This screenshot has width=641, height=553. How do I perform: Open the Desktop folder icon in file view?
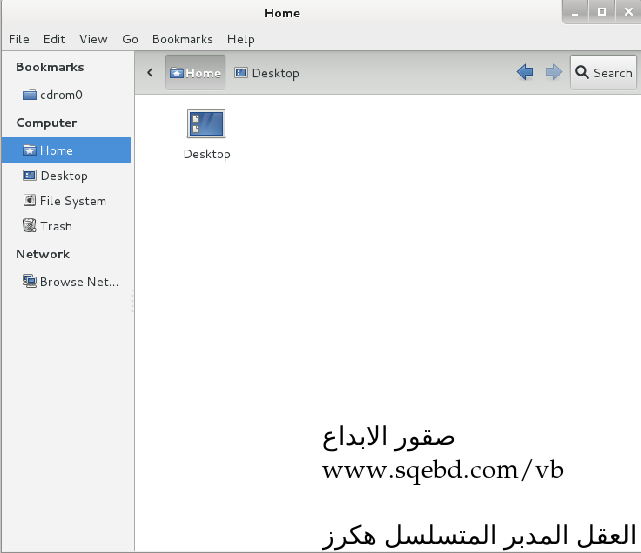(x=206, y=125)
